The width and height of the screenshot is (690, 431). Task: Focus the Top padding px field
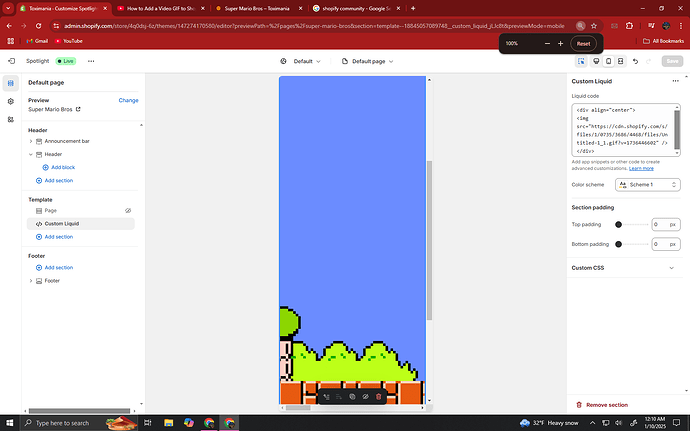point(665,225)
